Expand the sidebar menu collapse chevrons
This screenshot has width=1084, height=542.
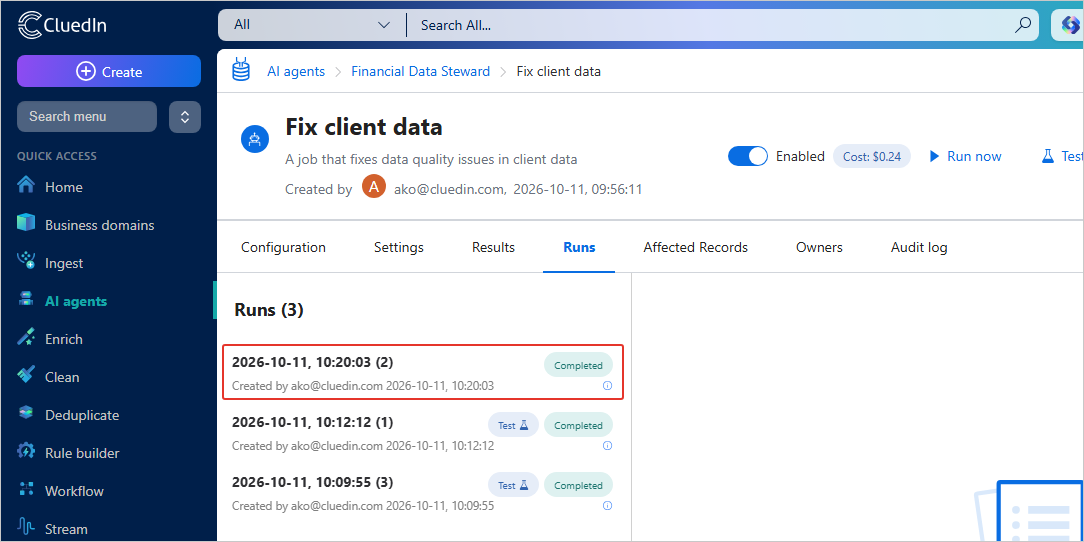click(185, 117)
